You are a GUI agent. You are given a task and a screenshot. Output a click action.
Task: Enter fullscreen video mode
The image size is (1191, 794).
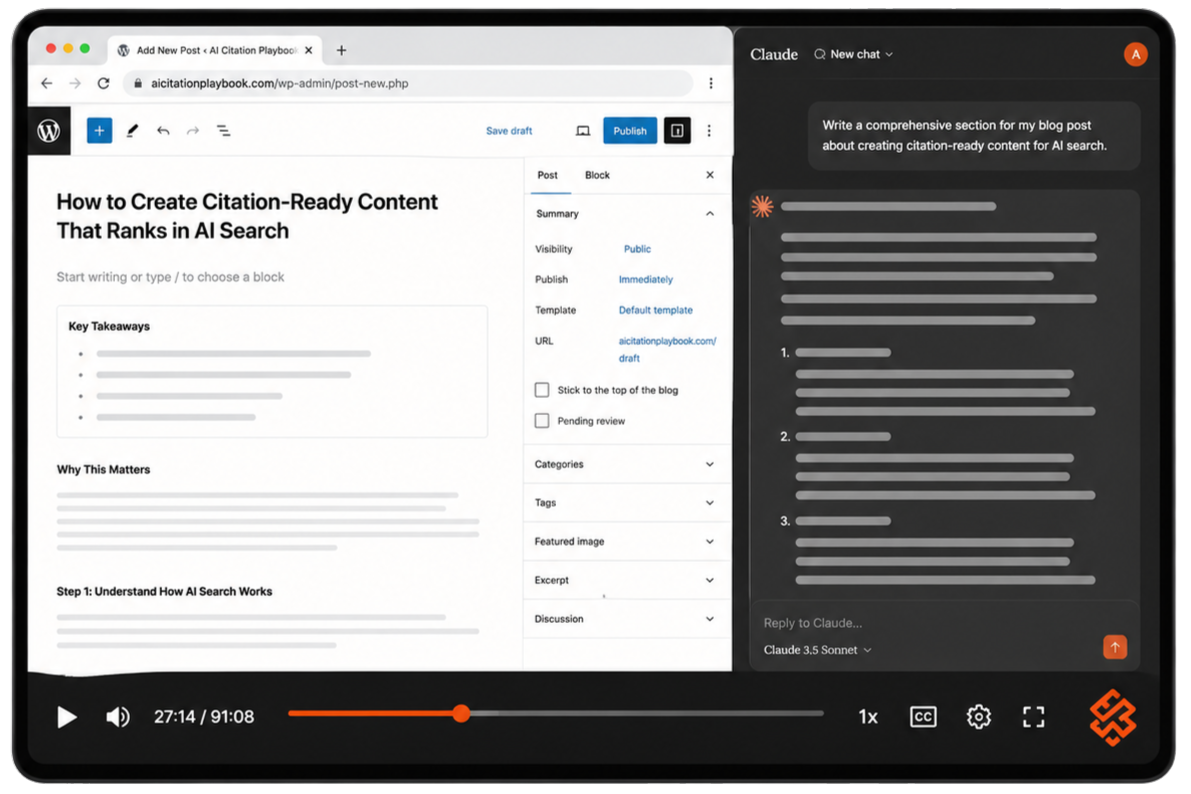point(1033,716)
